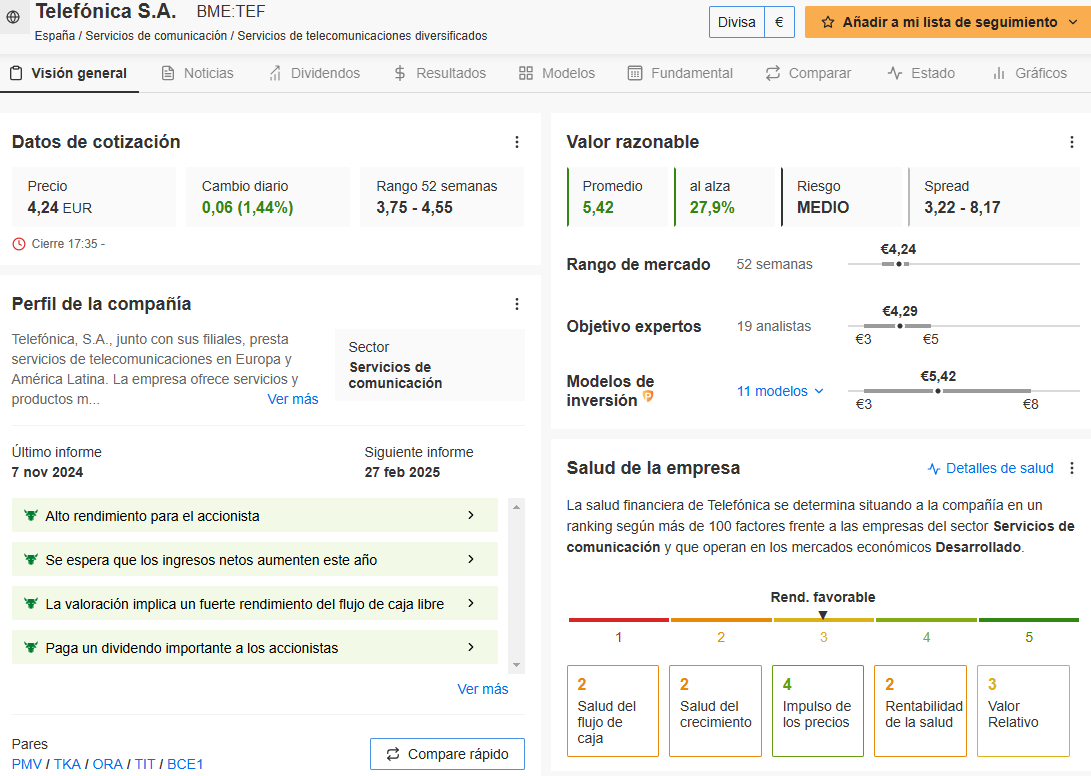Click the Divisa currency button
The image size is (1091, 776).
point(736,22)
